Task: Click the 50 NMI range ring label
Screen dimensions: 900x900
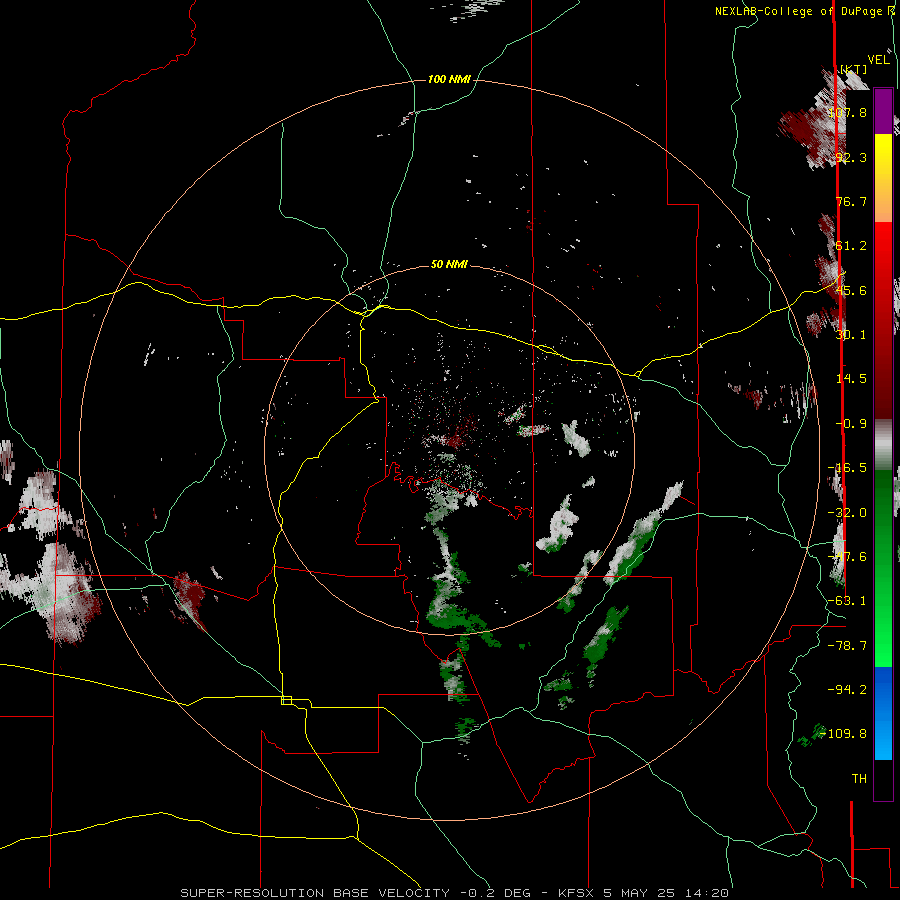Action: (x=449, y=264)
